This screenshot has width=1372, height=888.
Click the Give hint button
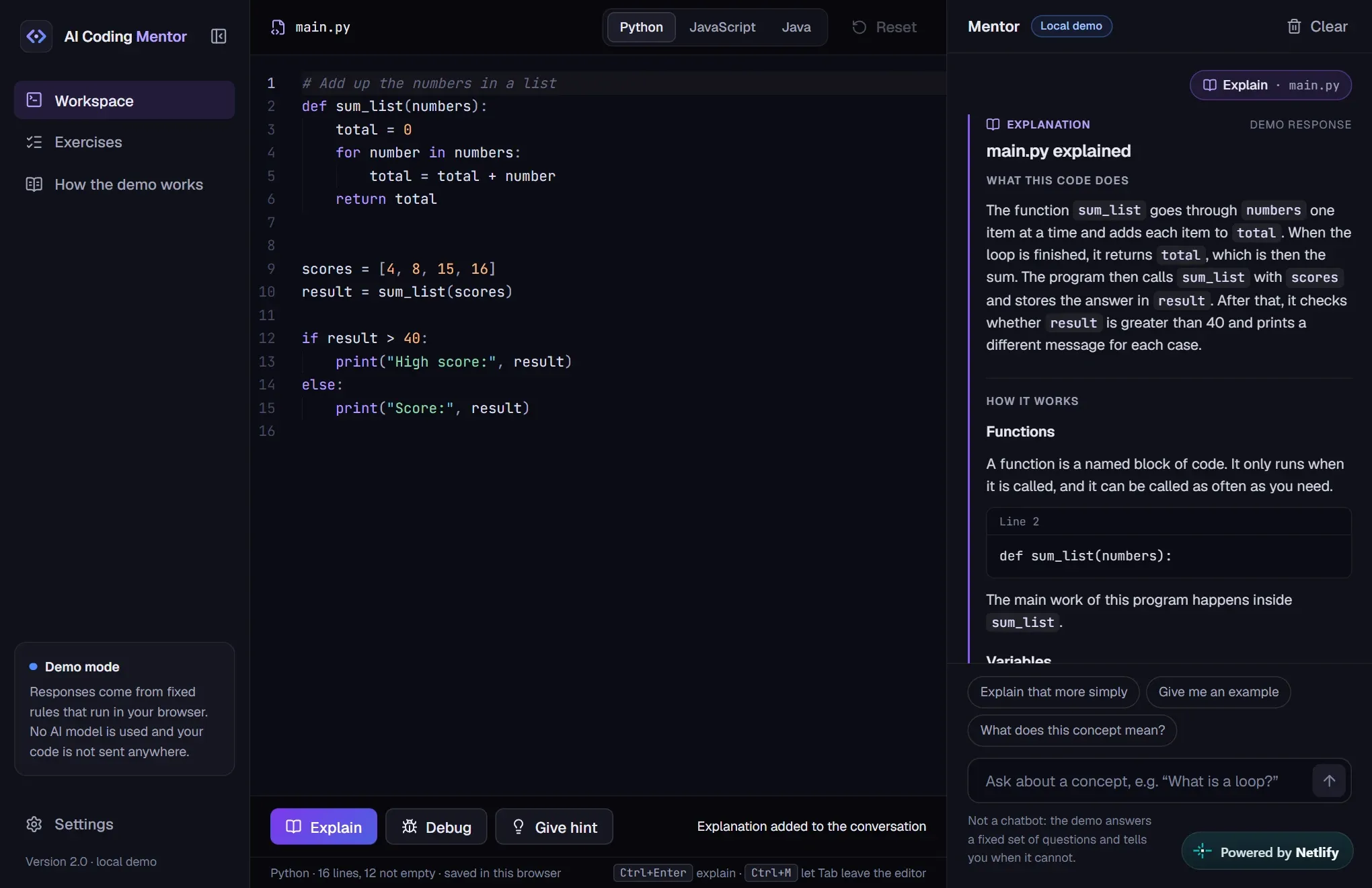point(554,827)
